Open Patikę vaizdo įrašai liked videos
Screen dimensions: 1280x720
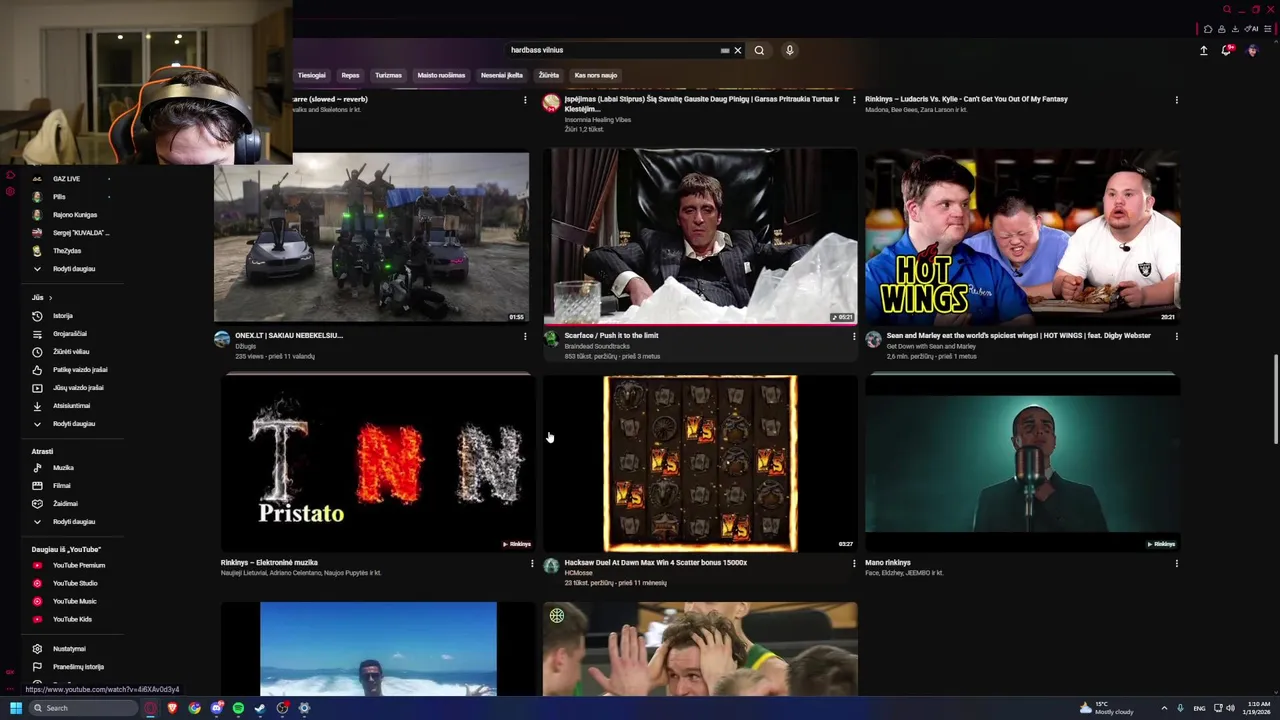click(70, 370)
